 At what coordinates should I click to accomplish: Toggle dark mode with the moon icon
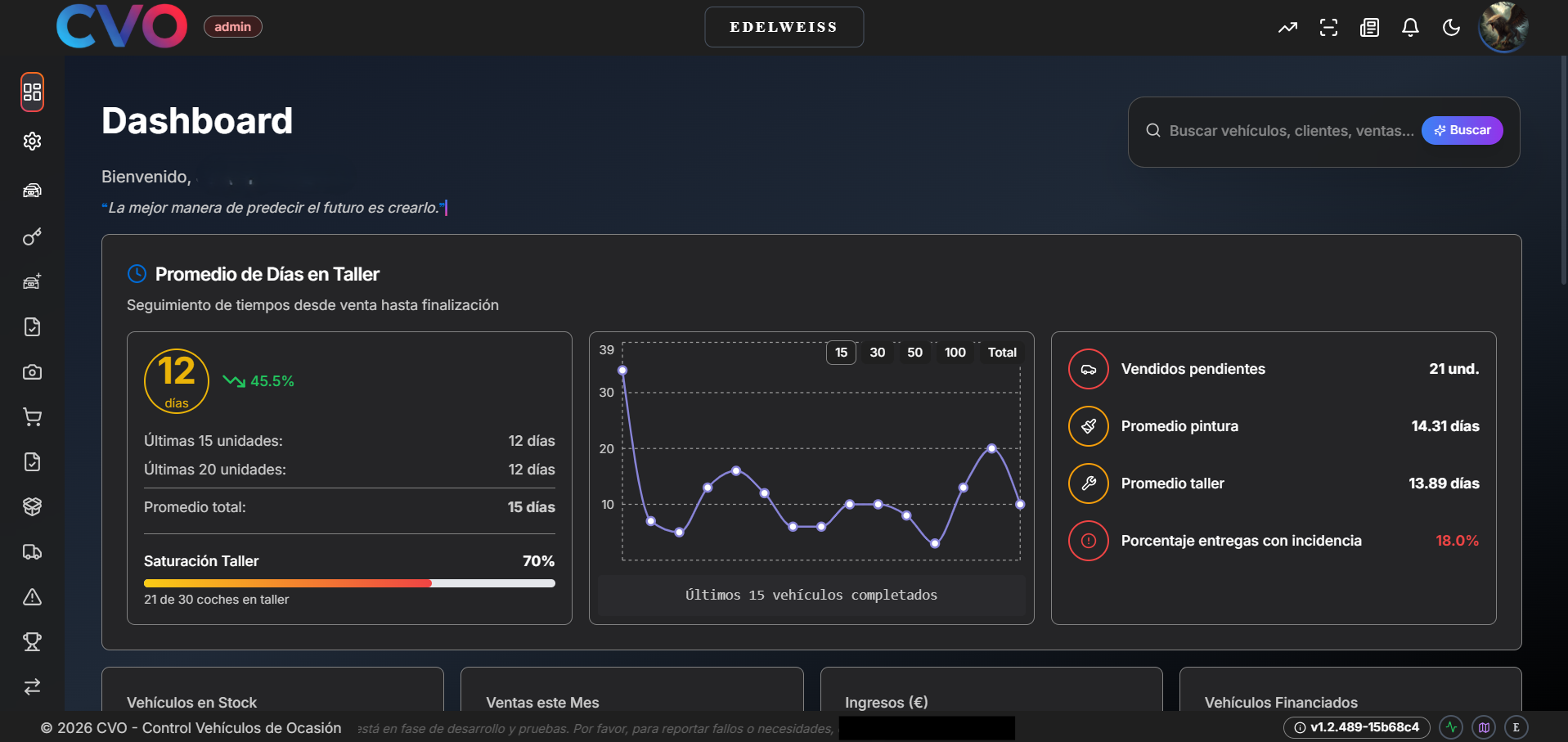click(x=1451, y=27)
